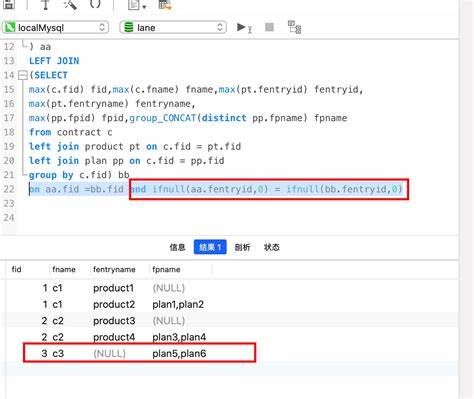Select the query builder tool icon
Image resolution: width=474 pixels, height=399 pixels.
[46, 4]
